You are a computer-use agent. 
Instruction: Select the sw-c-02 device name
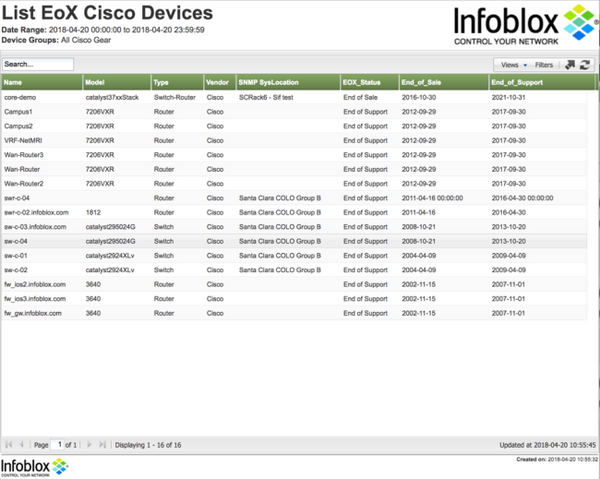(15, 270)
